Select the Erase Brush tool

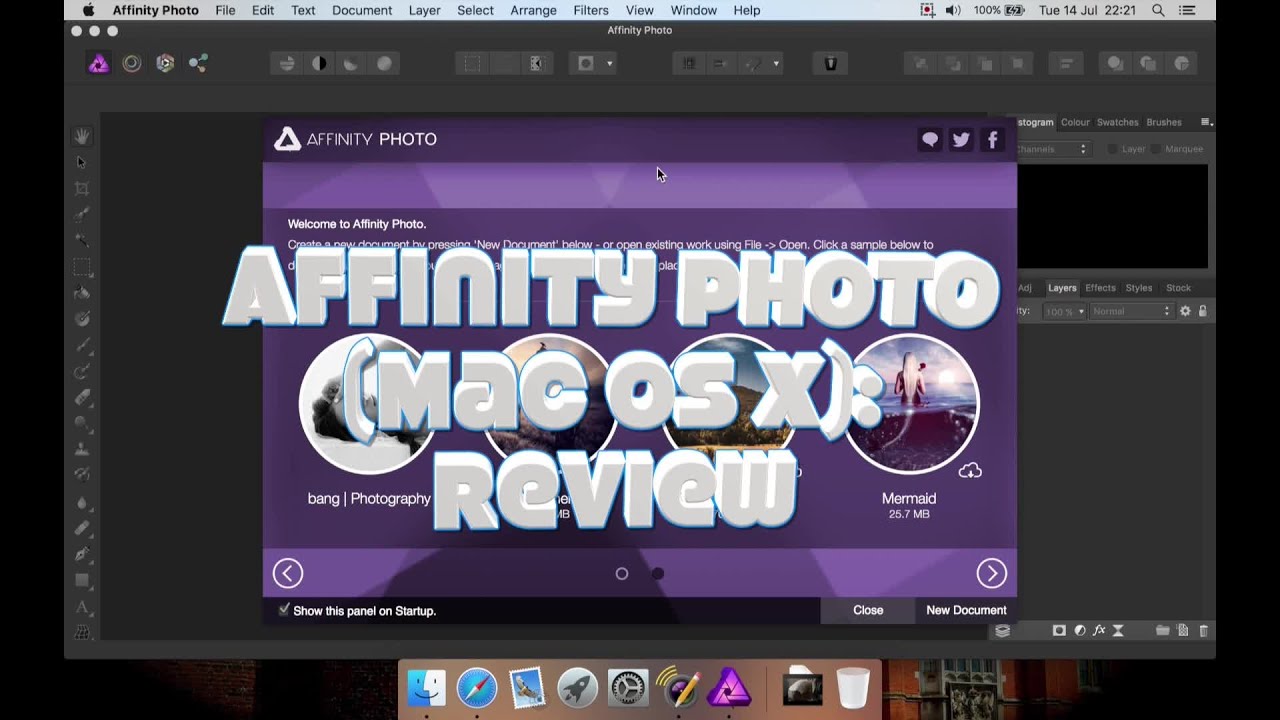pyautogui.click(x=82, y=397)
